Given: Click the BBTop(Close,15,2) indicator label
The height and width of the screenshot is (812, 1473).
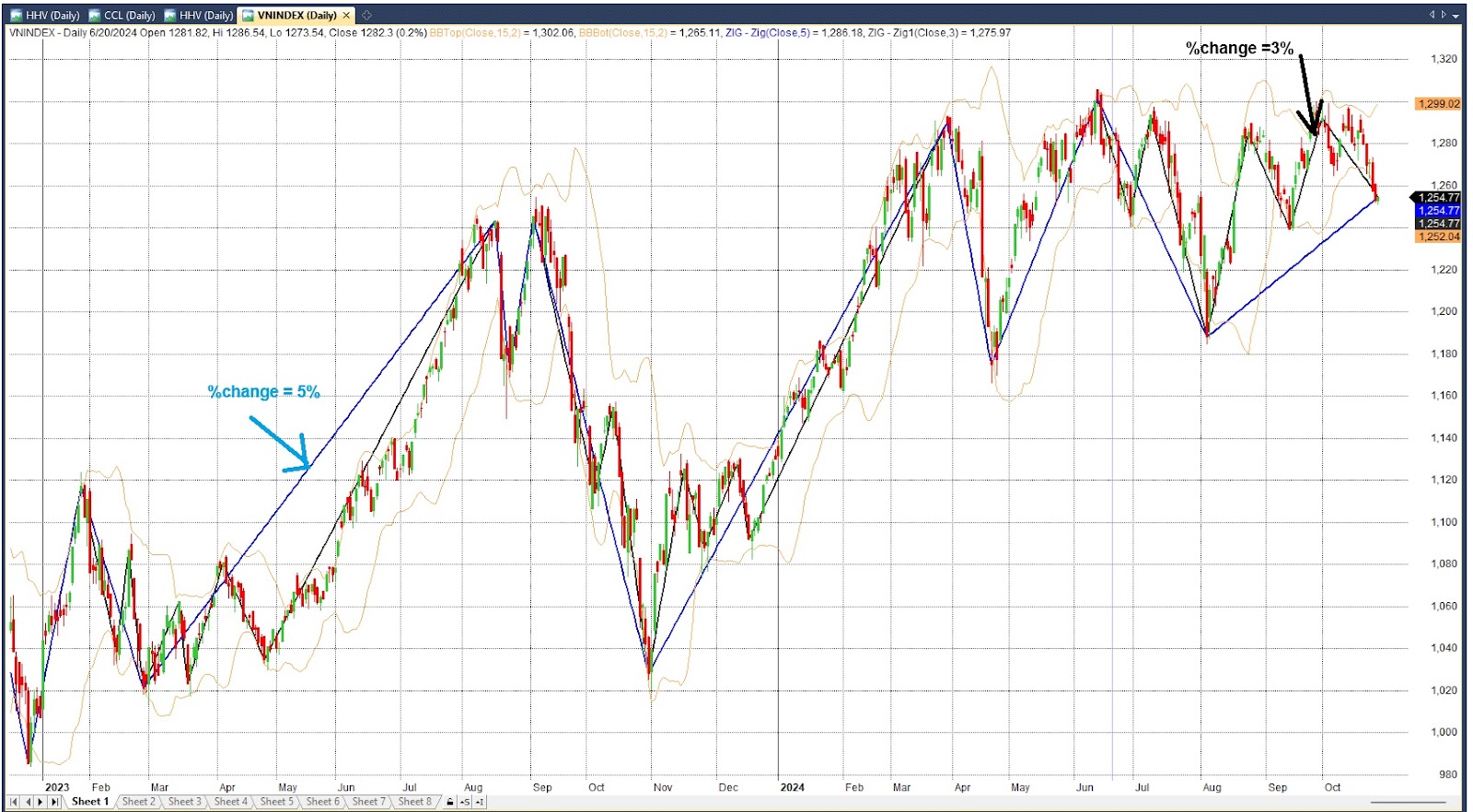Looking at the screenshot, I should point(475,32).
